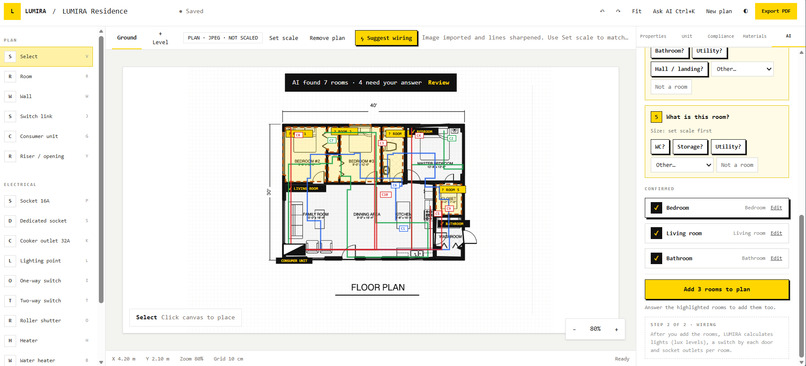Viewport: 806px width, 366px height.
Task: Click the Export PDF button
Action: click(x=776, y=11)
